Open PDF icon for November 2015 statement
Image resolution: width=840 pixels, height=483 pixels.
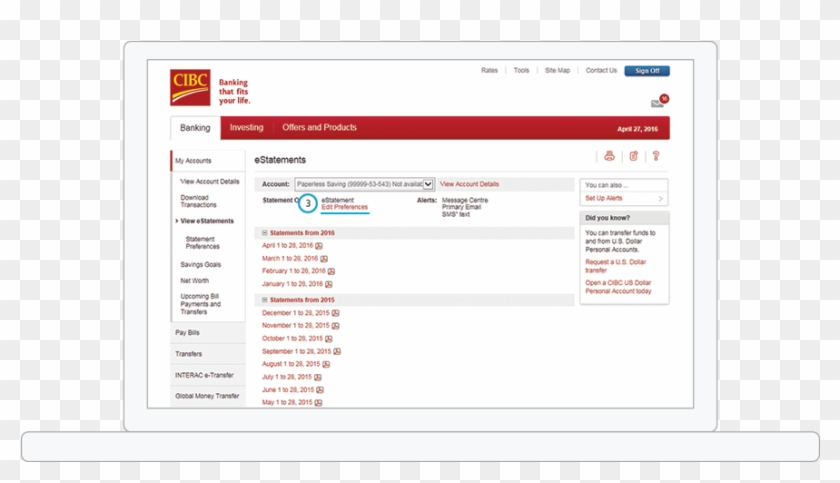(x=335, y=326)
